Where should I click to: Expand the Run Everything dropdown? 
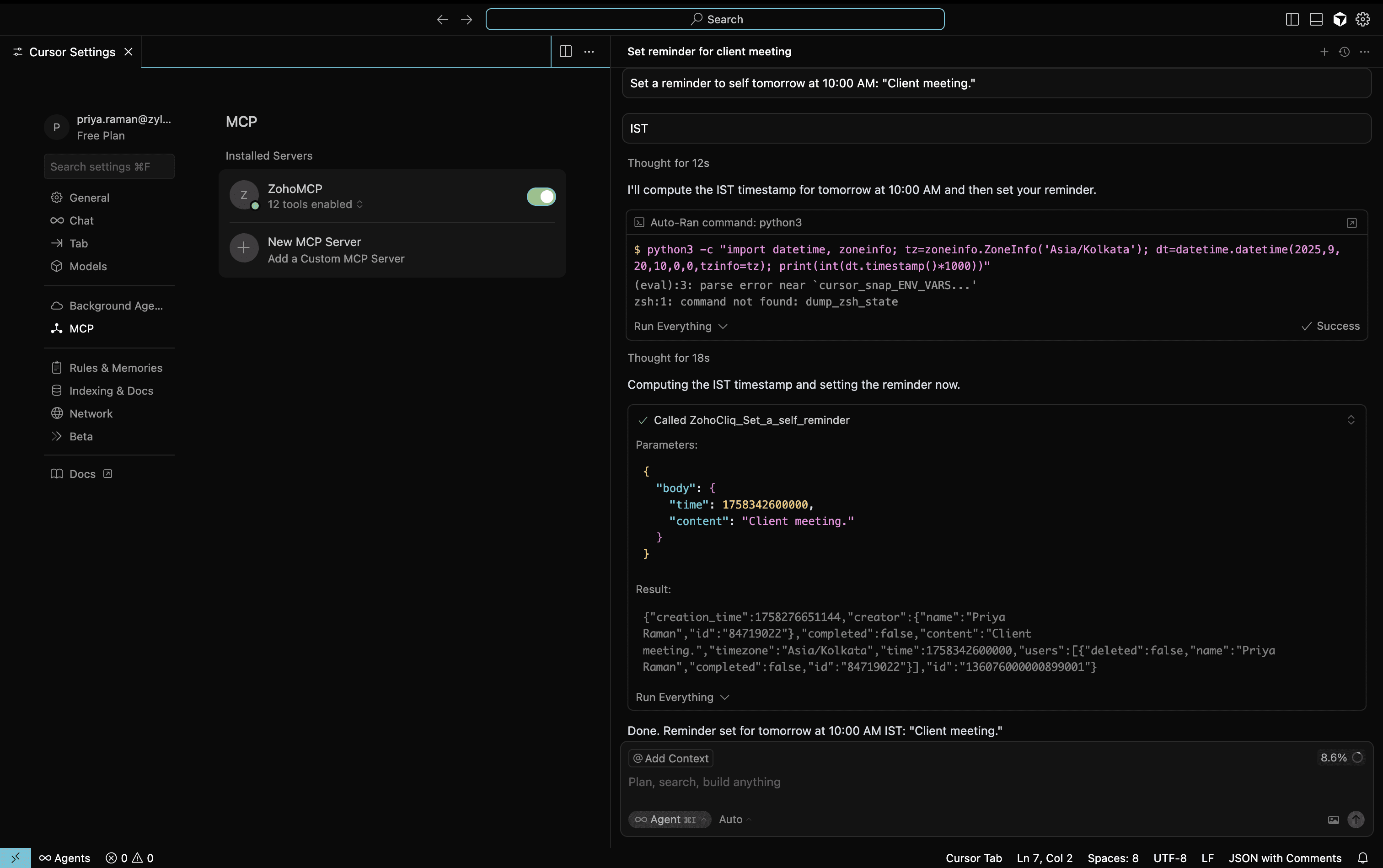pyautogui.click(x=680, y=326)
